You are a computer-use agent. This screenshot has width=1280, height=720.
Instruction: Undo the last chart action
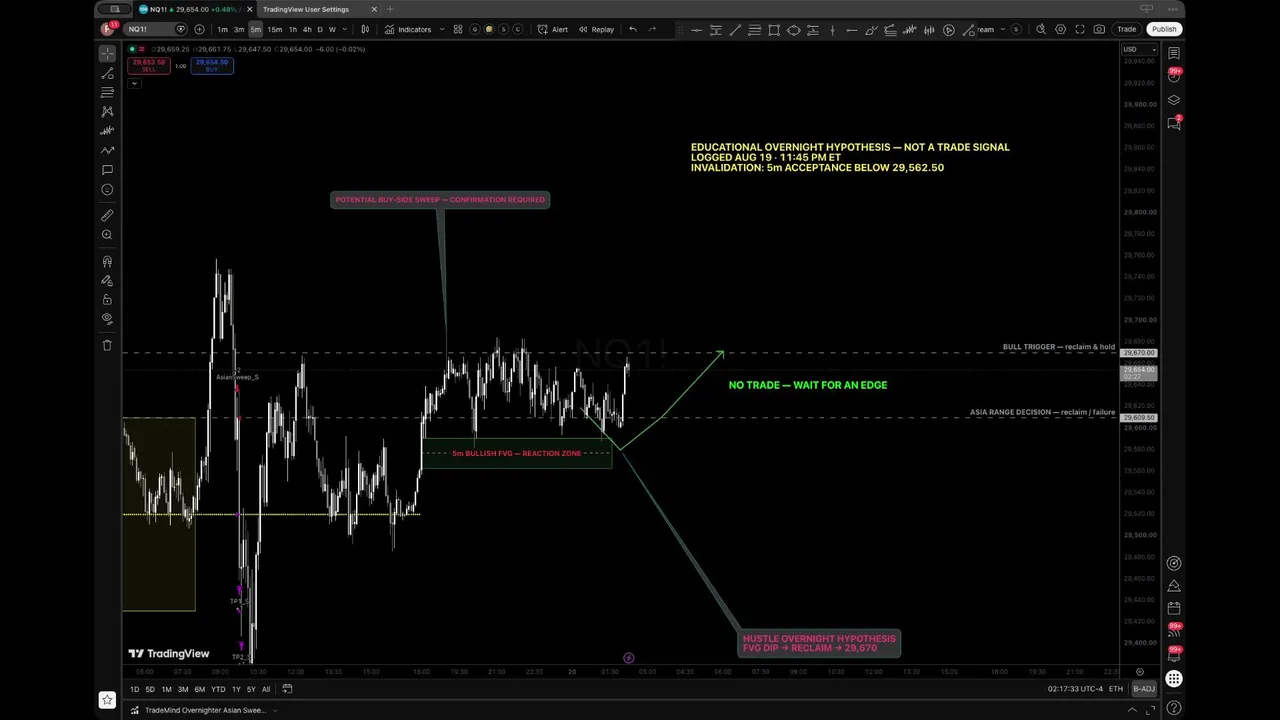(x=632, y=29)
